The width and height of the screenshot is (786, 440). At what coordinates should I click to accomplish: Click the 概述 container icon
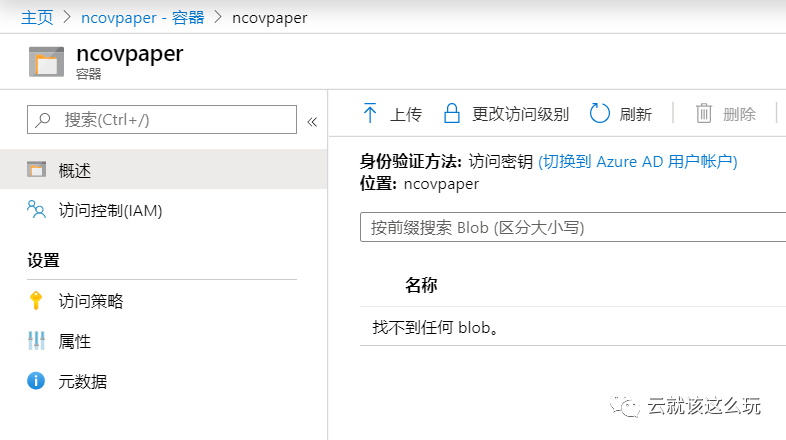coord(37,170)
